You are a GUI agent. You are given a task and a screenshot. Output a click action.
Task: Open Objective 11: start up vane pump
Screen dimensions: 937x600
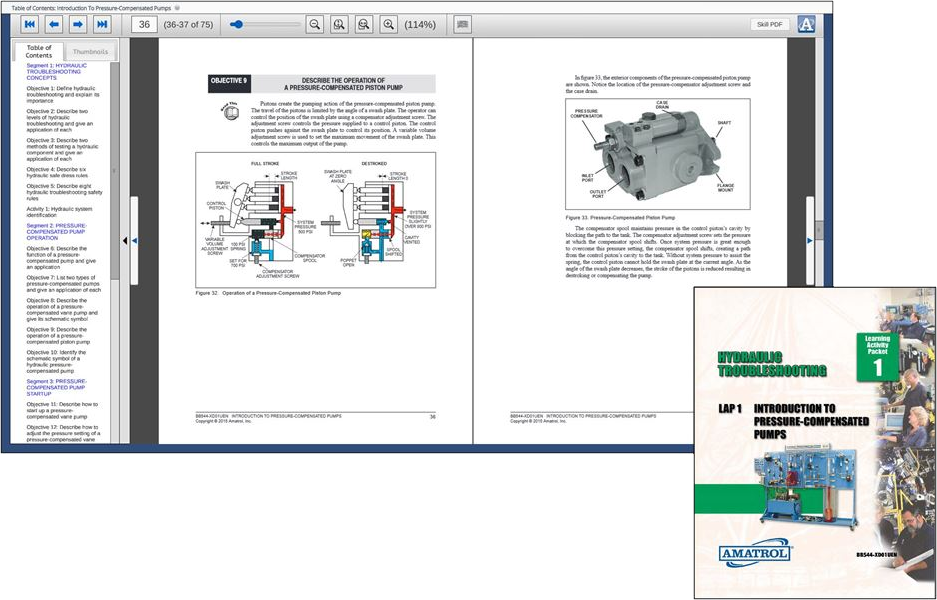(62, 411)
